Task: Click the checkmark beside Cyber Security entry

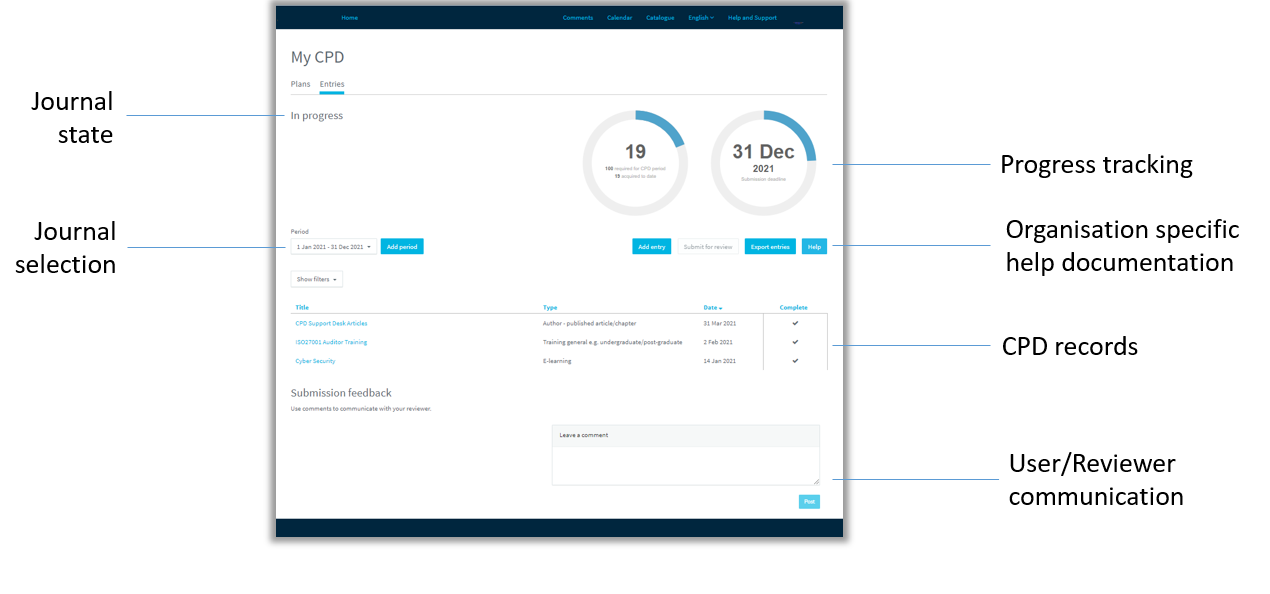Action: [x=794, y=360]
